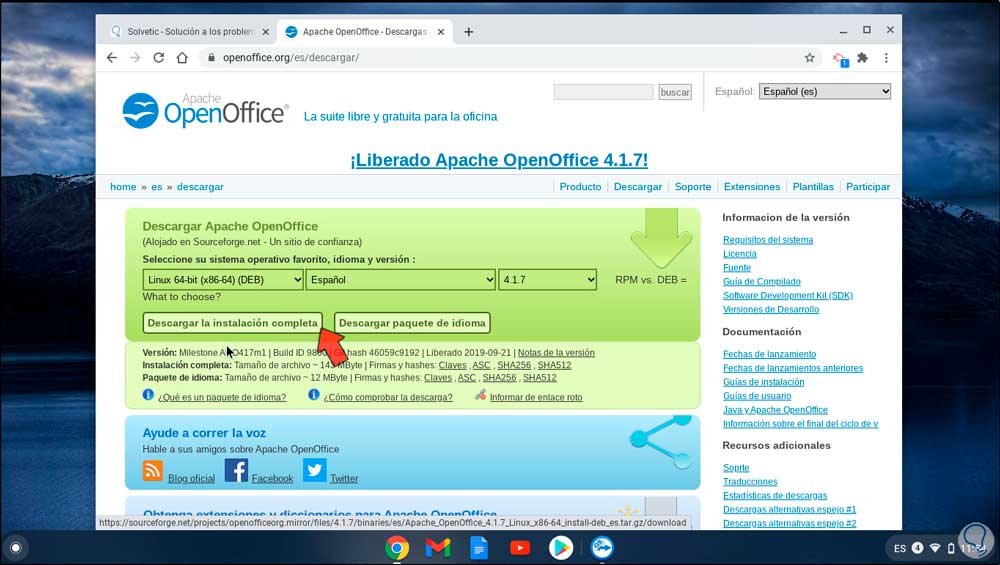Screen dimensions: 1000x565
Task: Click Notas de la versión link
Action: point(556,353)
